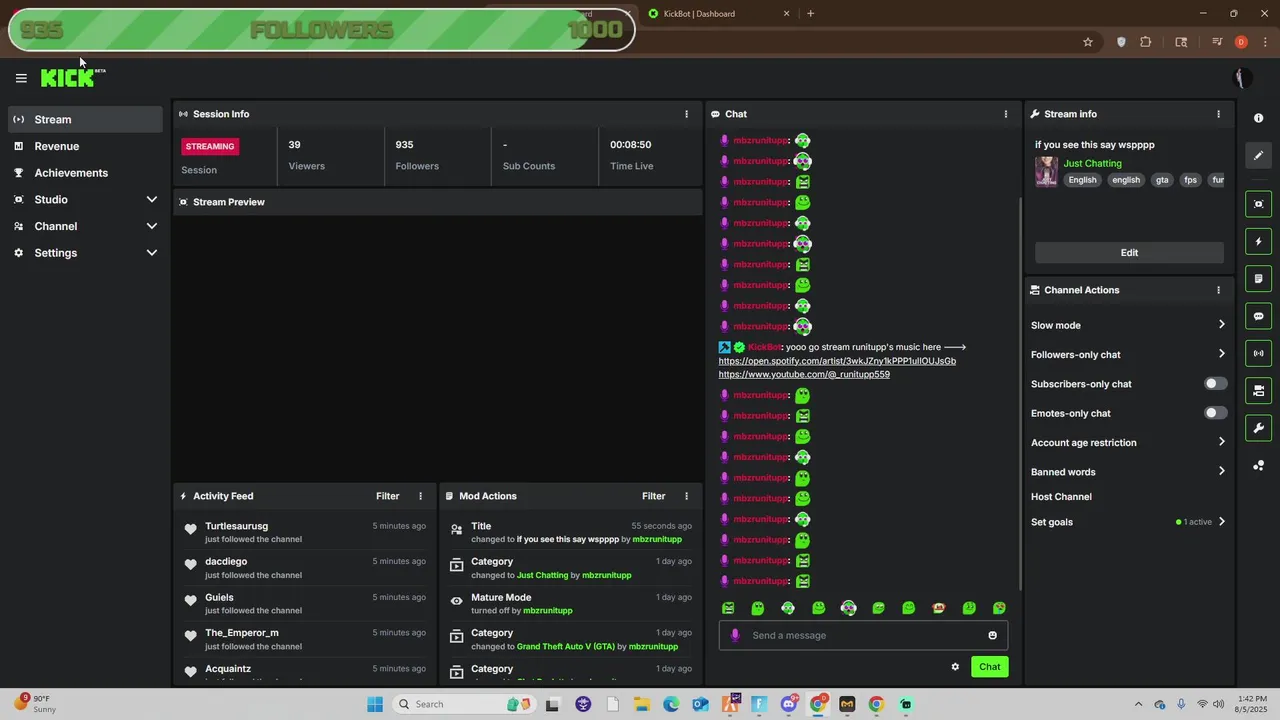Click Turtlesaurusg in the Activity Feed
Screen dimensions: 1280x720
point(236,526)
